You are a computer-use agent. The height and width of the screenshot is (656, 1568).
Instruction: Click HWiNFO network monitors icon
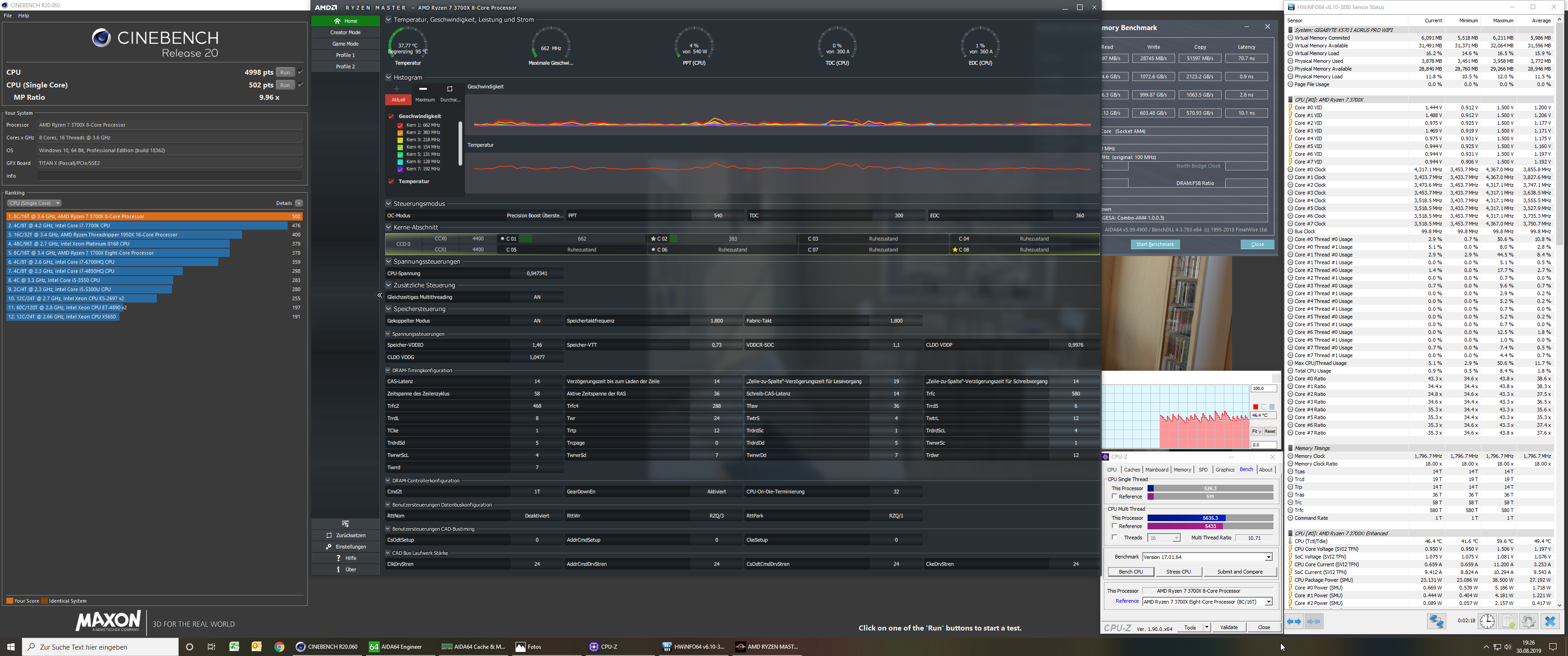1437,621
